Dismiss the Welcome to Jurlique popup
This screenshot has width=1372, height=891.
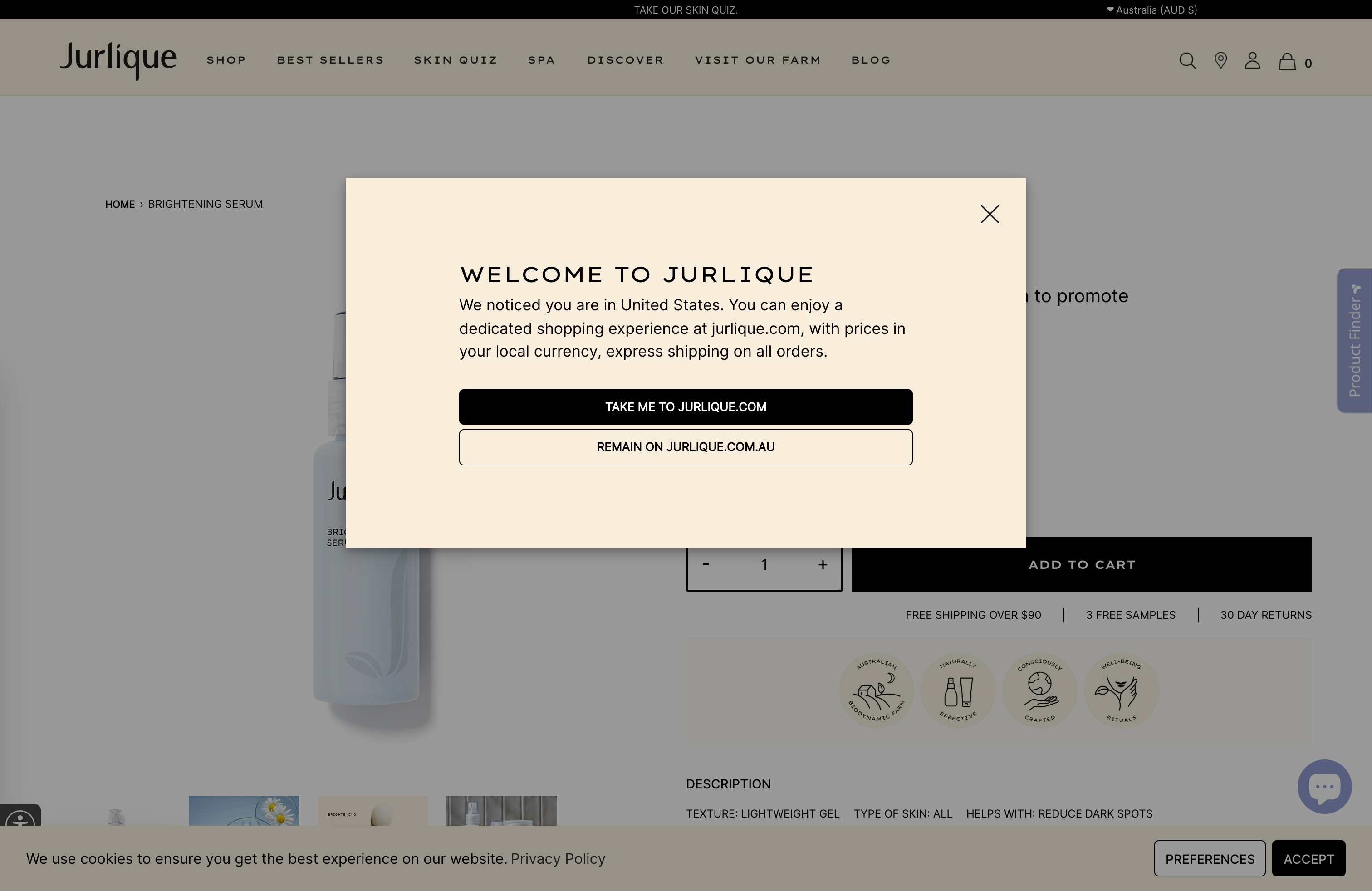[989, 214]
